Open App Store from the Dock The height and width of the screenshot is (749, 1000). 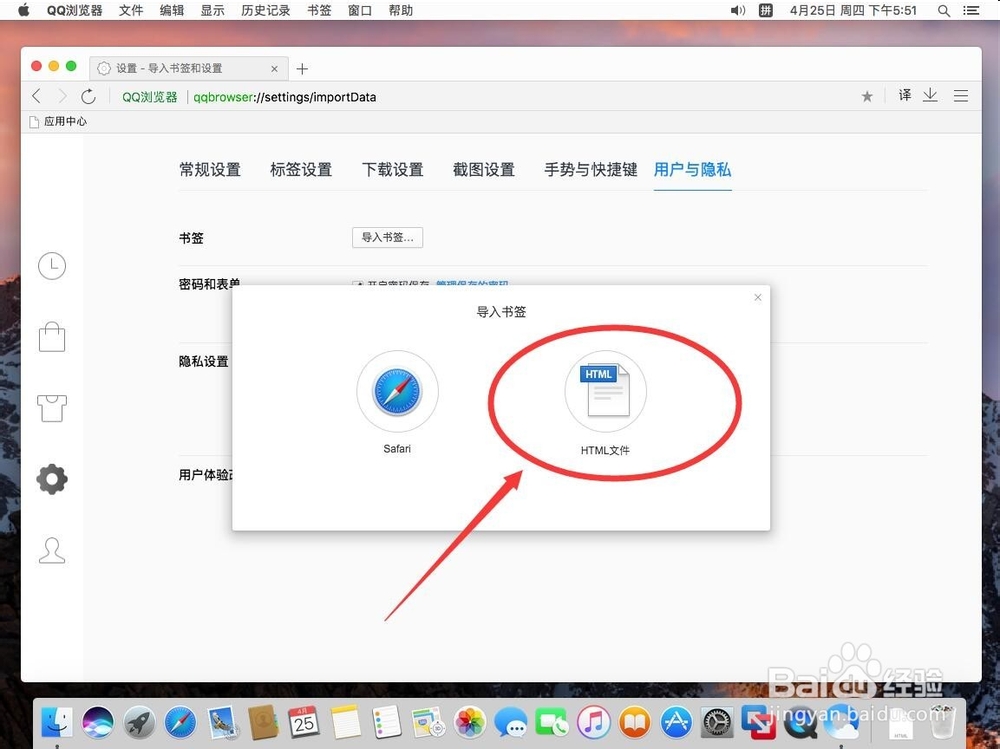(676, 722)
